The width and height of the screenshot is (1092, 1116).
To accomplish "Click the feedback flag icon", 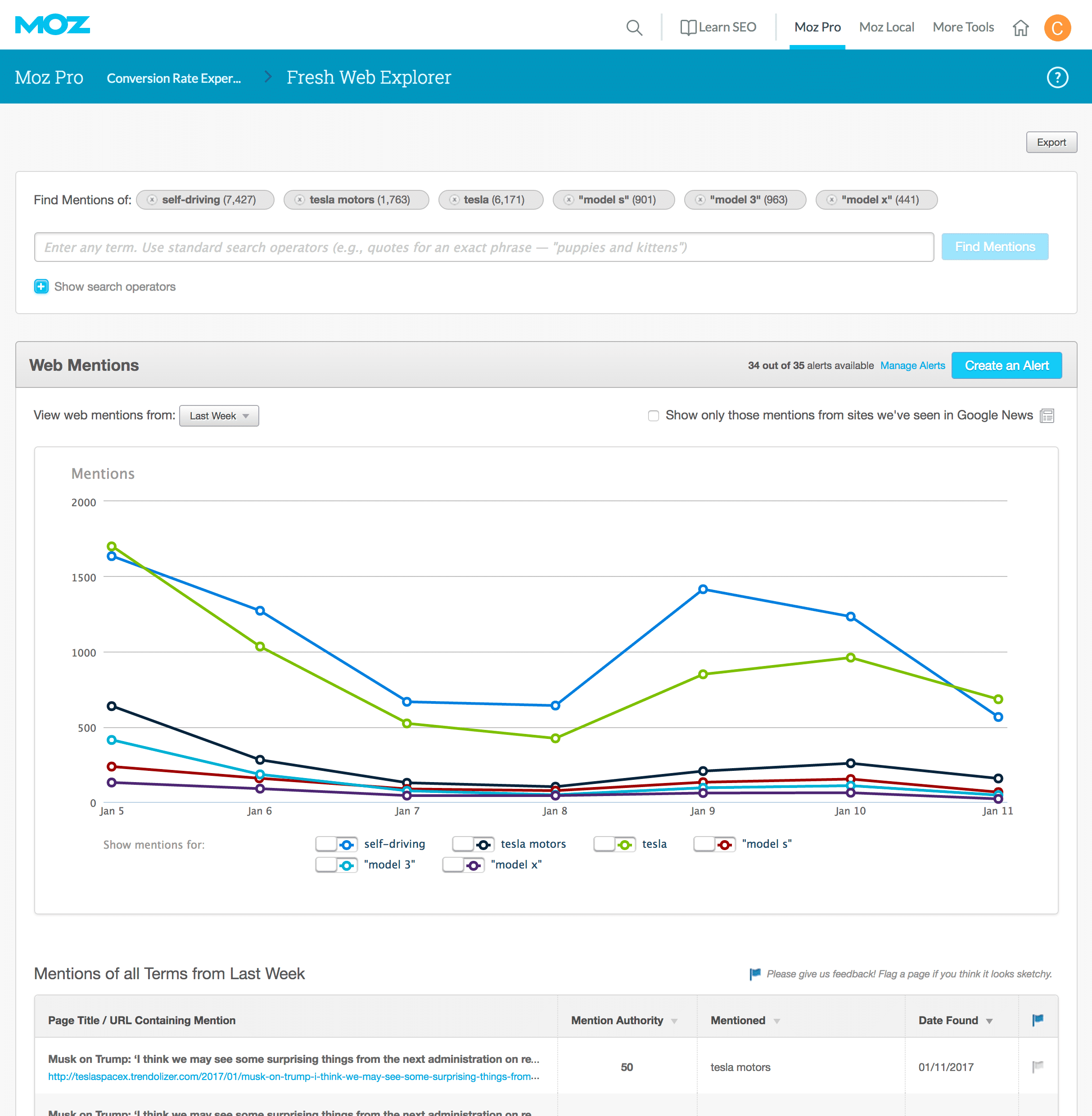I will (x=755, y=974).
